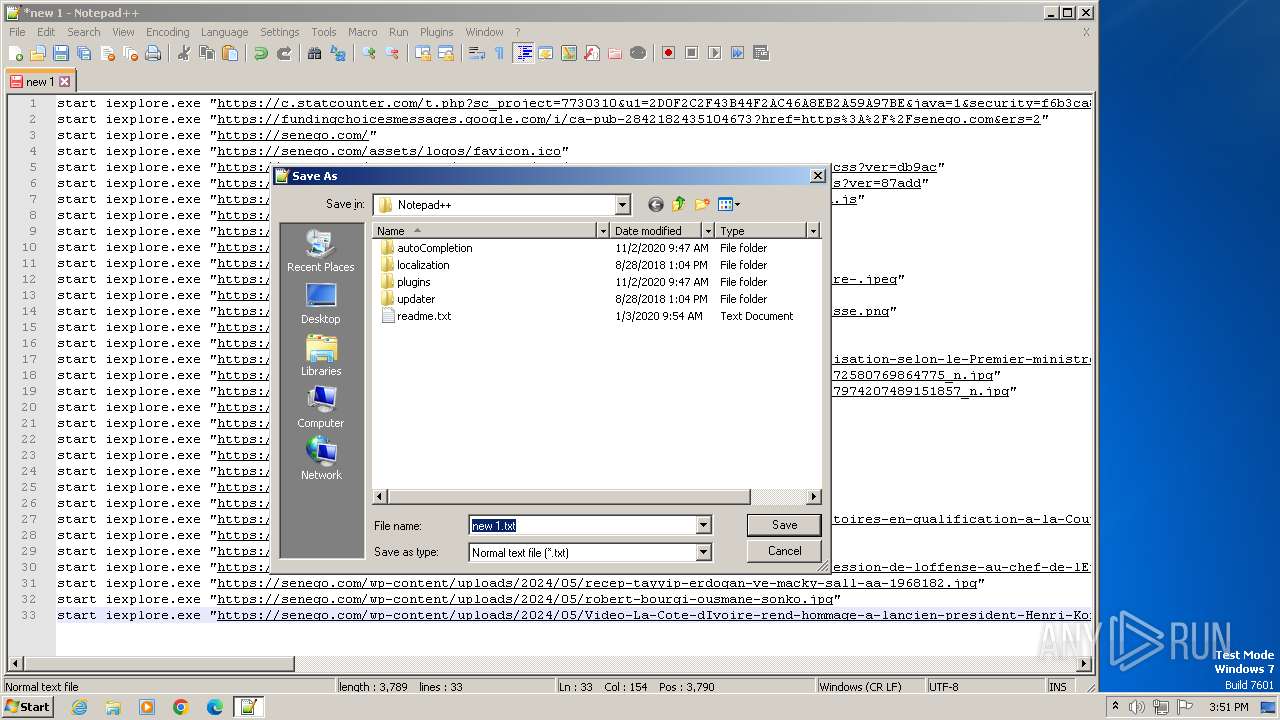Open Google Chrome from the taskbar
This screenshot has height=720, width=1280.
181,707
